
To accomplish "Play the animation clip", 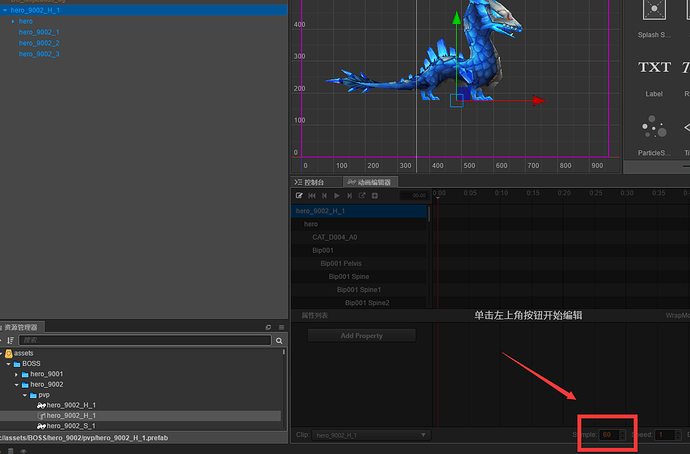I will pos(337,195).
